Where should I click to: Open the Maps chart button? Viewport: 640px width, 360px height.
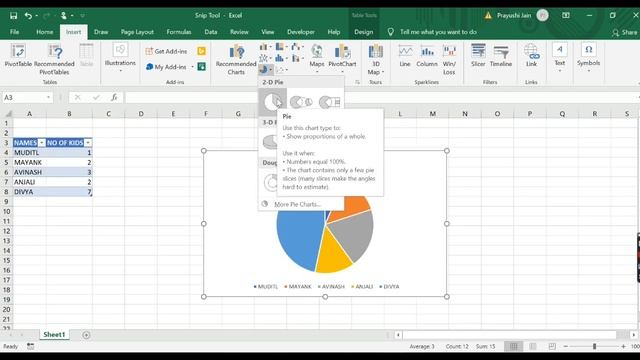tap(317, 58)
